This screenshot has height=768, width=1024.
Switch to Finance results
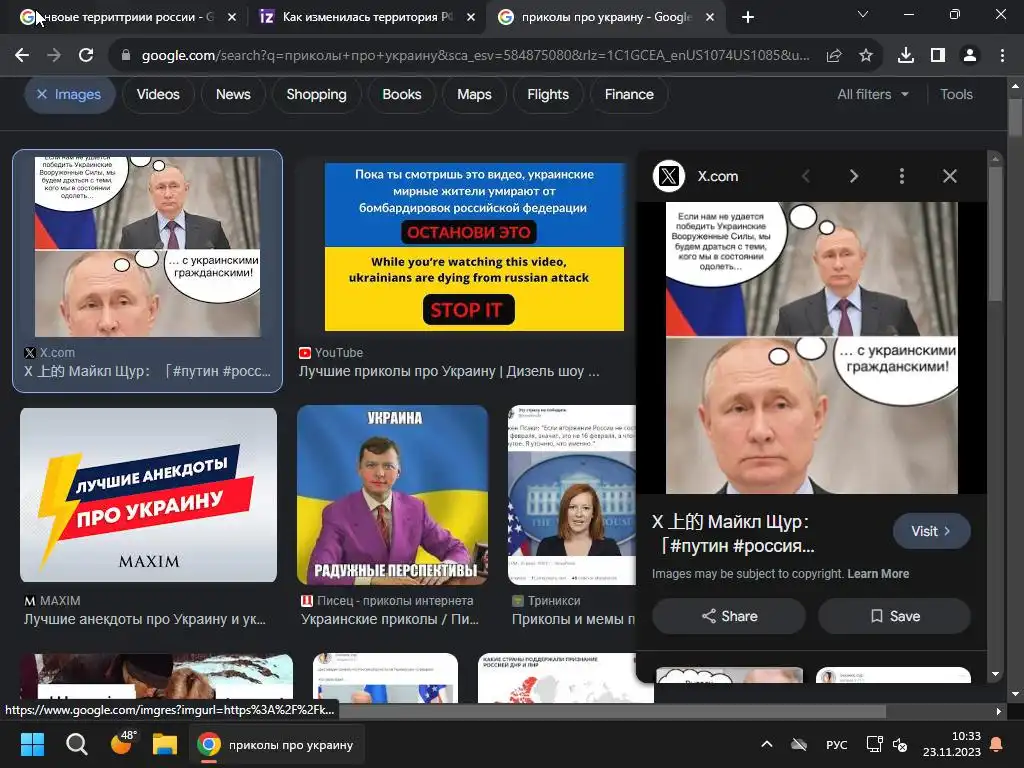pyautogui.click(x=629, y=95)
